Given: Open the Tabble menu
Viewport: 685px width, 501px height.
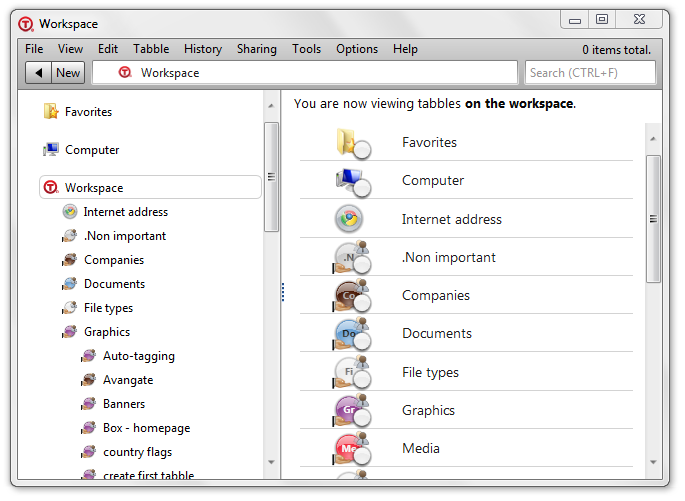Looking at the screenshot, I should (x=151, y=49).
